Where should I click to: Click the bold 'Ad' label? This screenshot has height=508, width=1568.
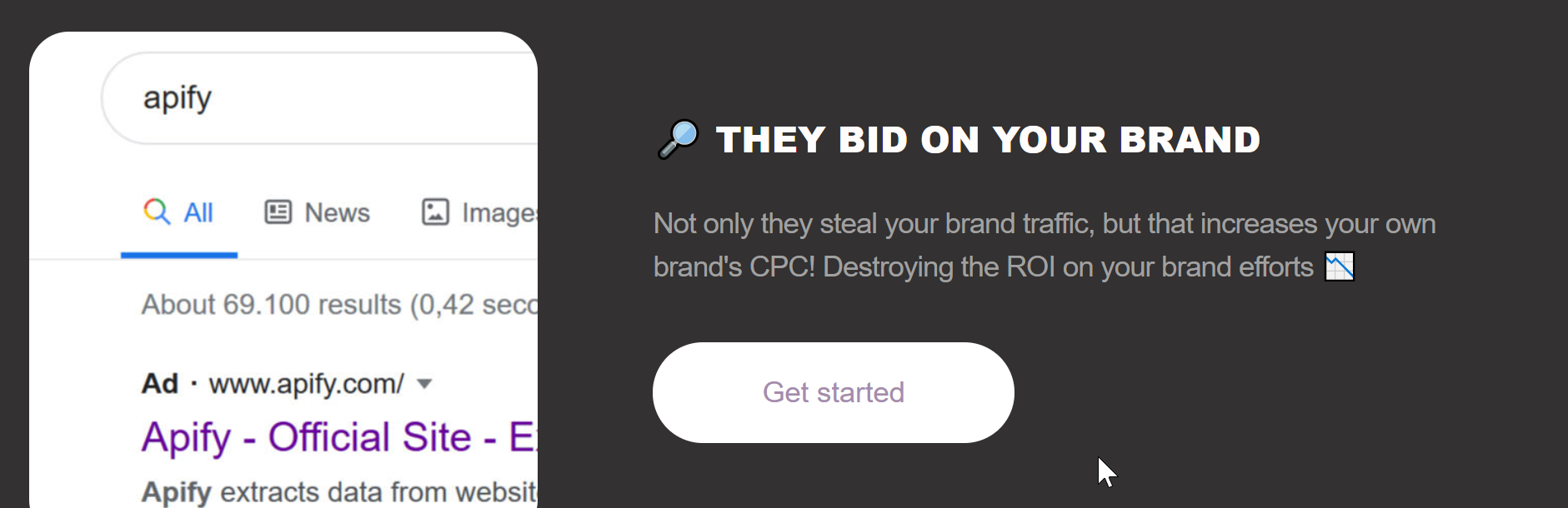tap(159, 384)
